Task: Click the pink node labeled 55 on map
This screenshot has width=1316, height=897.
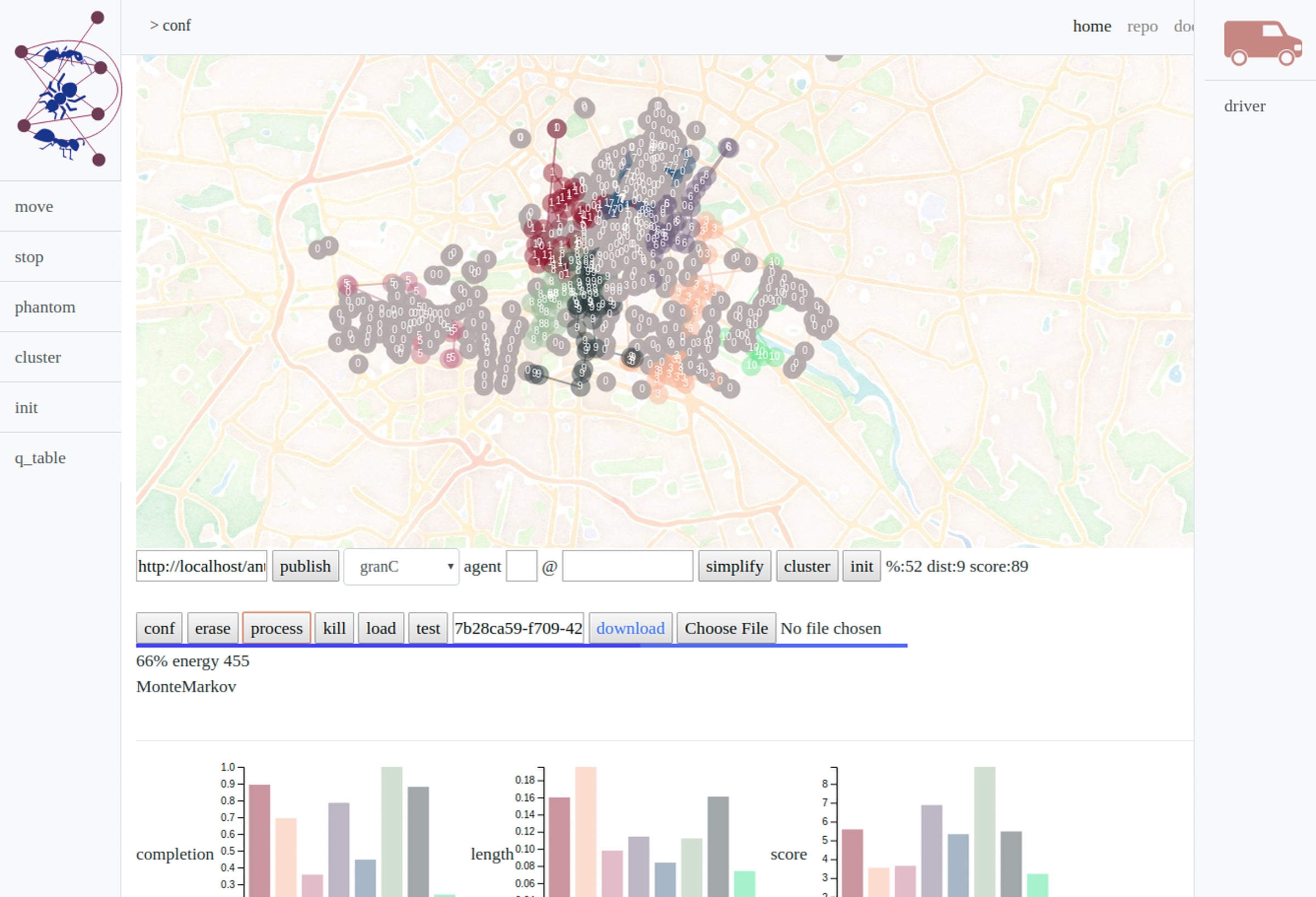Action: tap(450, 358)
